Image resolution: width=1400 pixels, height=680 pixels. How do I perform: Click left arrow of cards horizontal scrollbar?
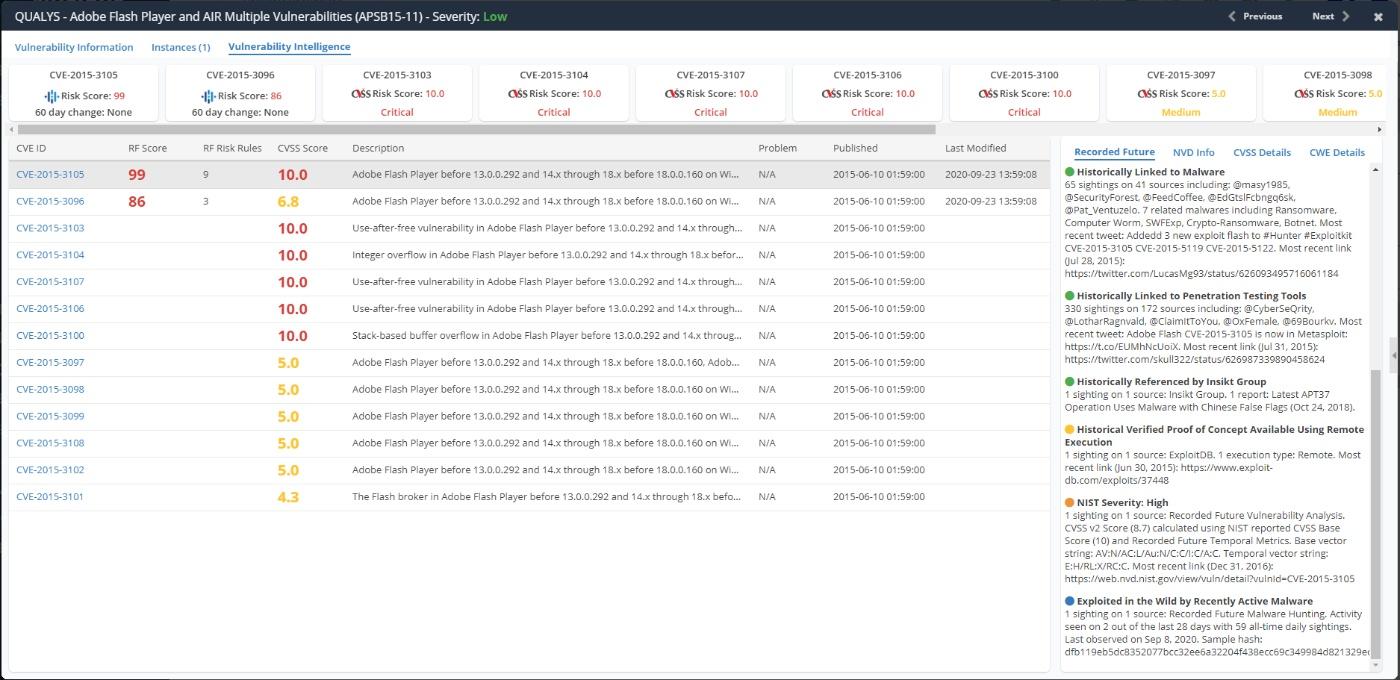tap(12, 129)
